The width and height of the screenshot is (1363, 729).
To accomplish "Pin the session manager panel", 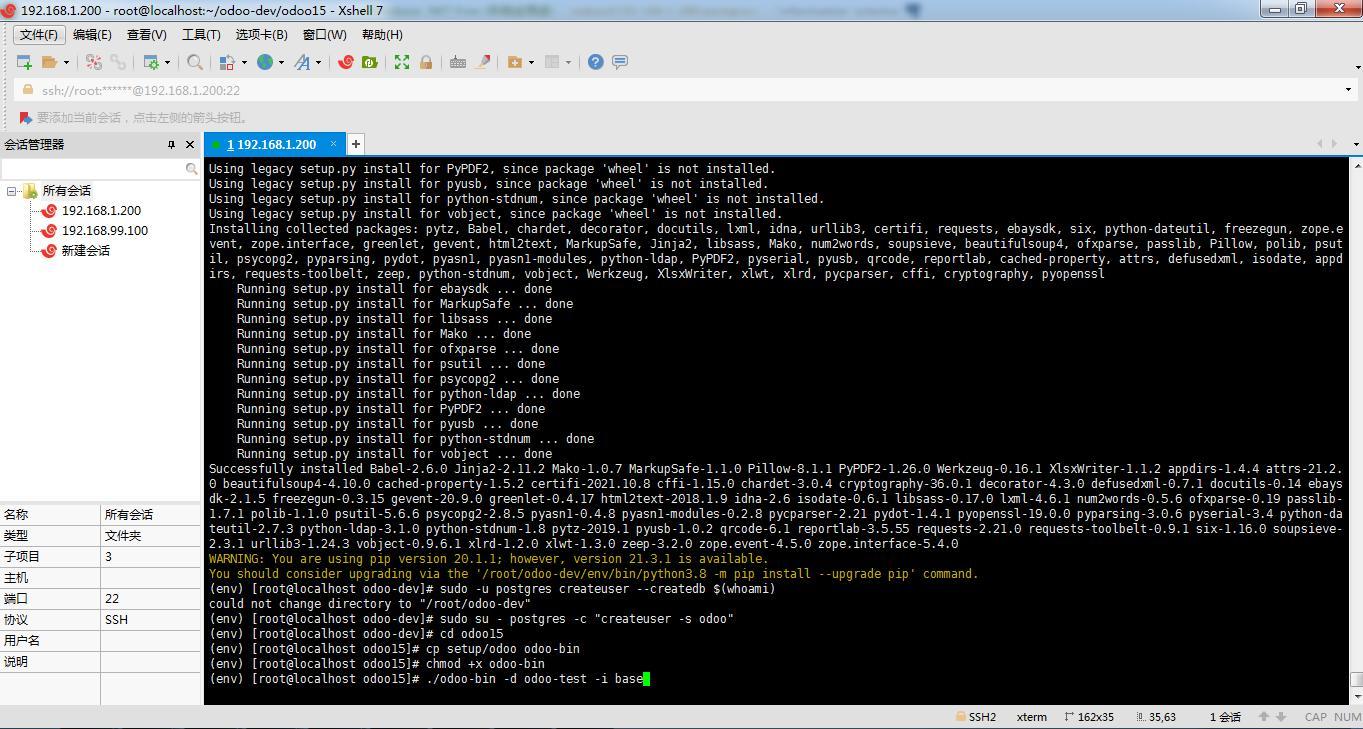I will coord(171,145).
